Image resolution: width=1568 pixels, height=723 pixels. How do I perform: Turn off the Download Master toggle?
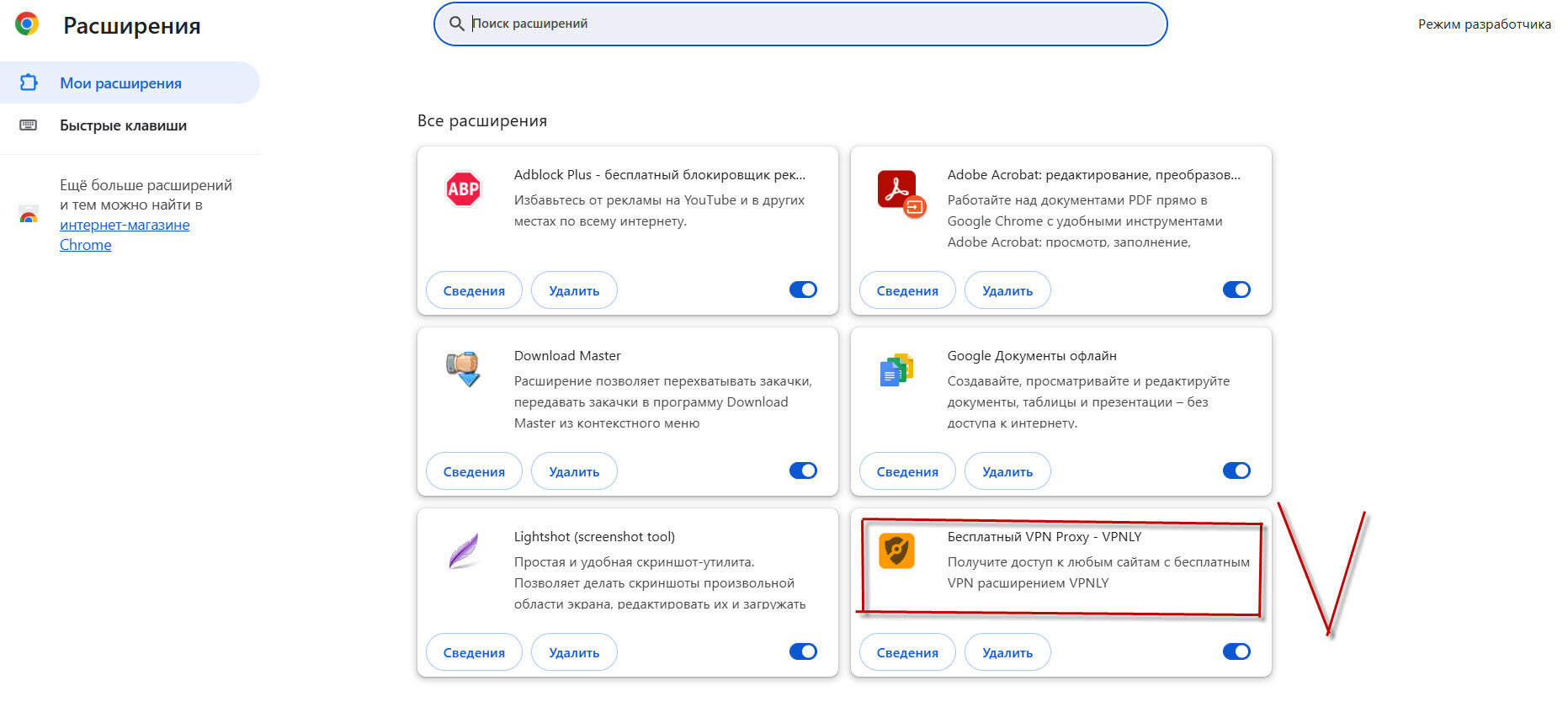(x=803, y=470)
